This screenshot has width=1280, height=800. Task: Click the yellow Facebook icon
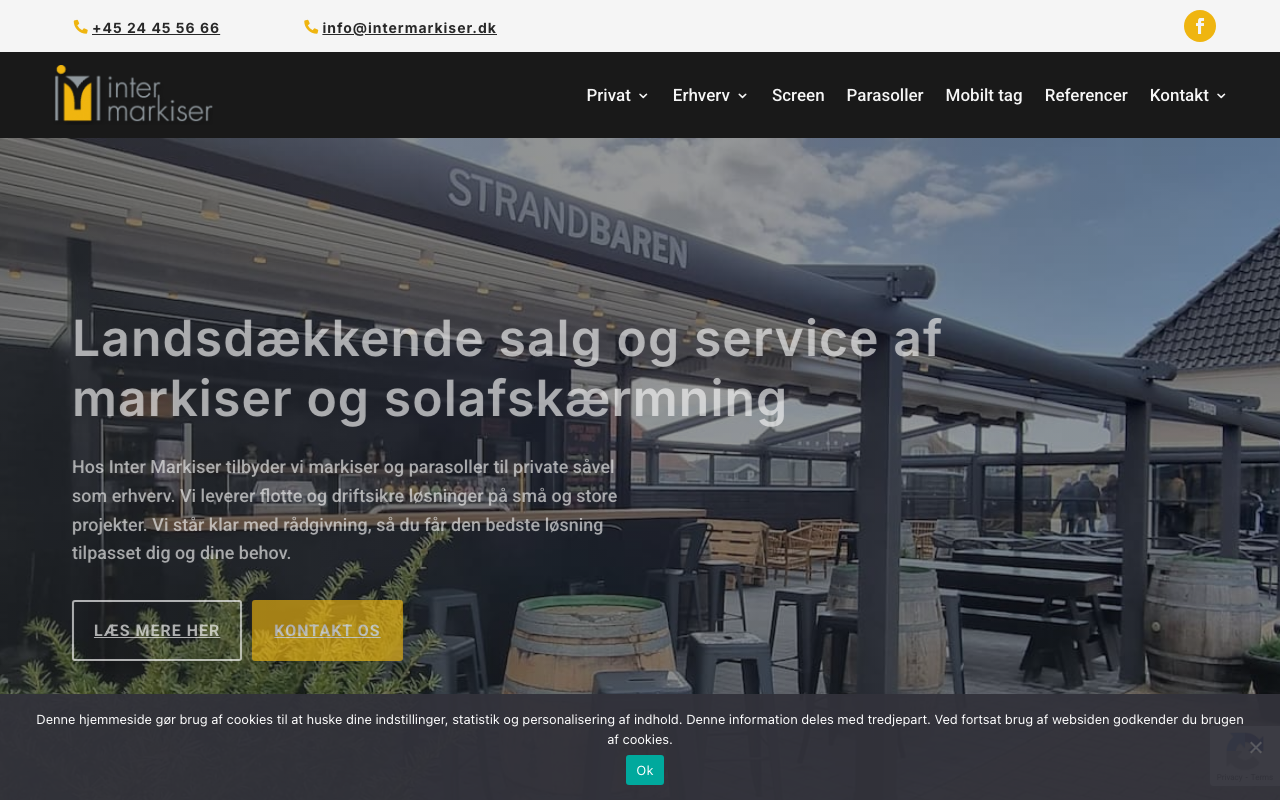point(1200,26)
